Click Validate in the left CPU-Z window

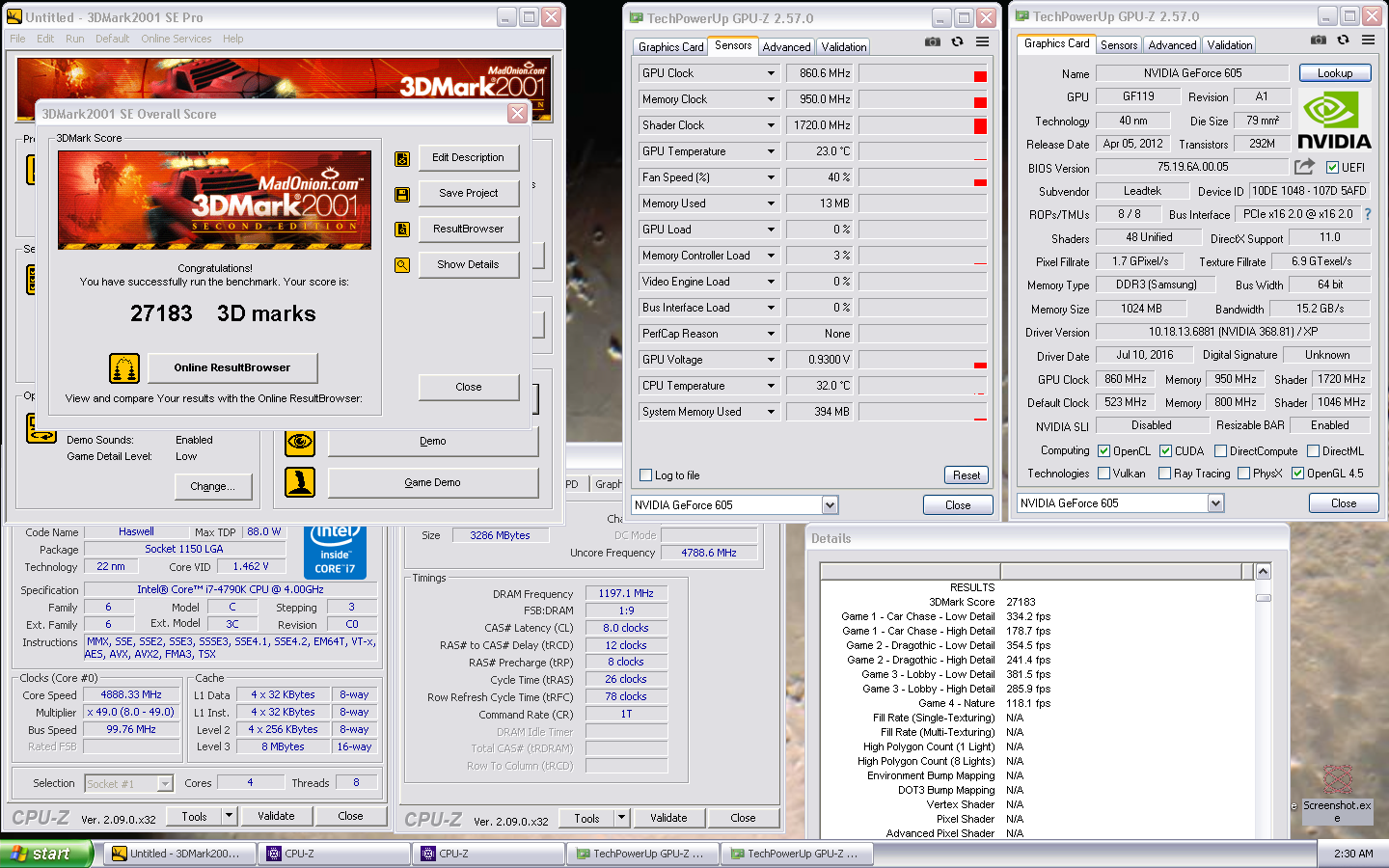coord(276,816)
